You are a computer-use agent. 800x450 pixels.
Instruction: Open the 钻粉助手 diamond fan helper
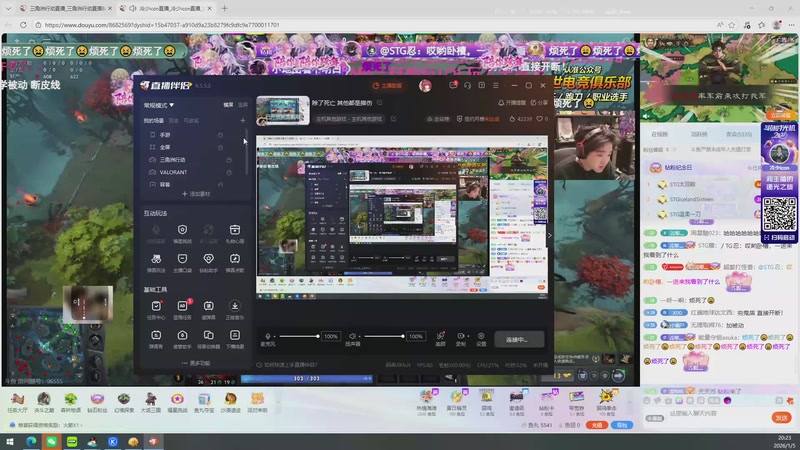point(208,260)
